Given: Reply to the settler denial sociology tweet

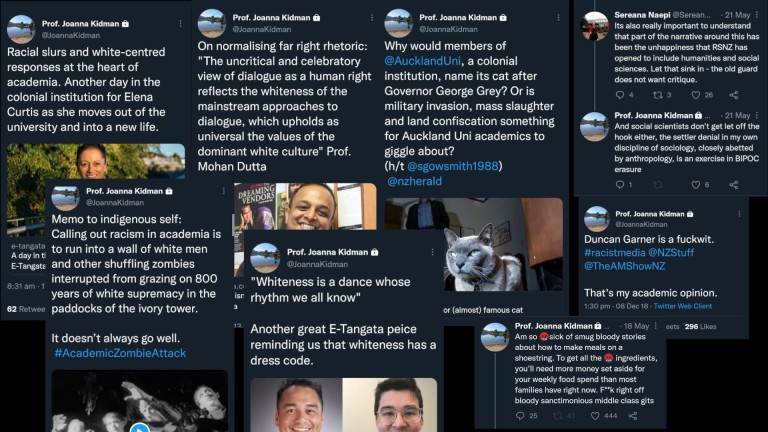Looking at the screenshot, I should point(620,185).
